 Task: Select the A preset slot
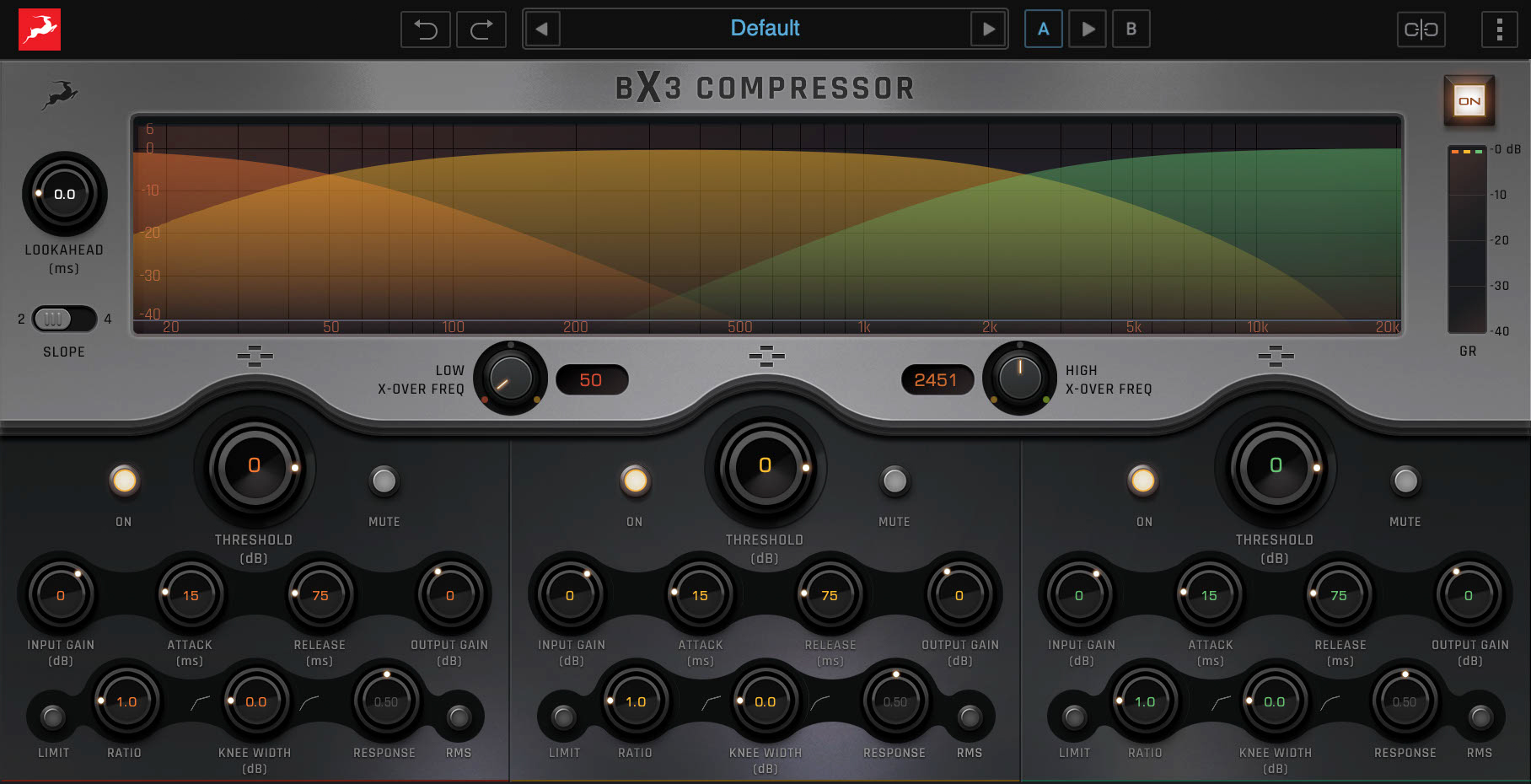[1044, 29]
